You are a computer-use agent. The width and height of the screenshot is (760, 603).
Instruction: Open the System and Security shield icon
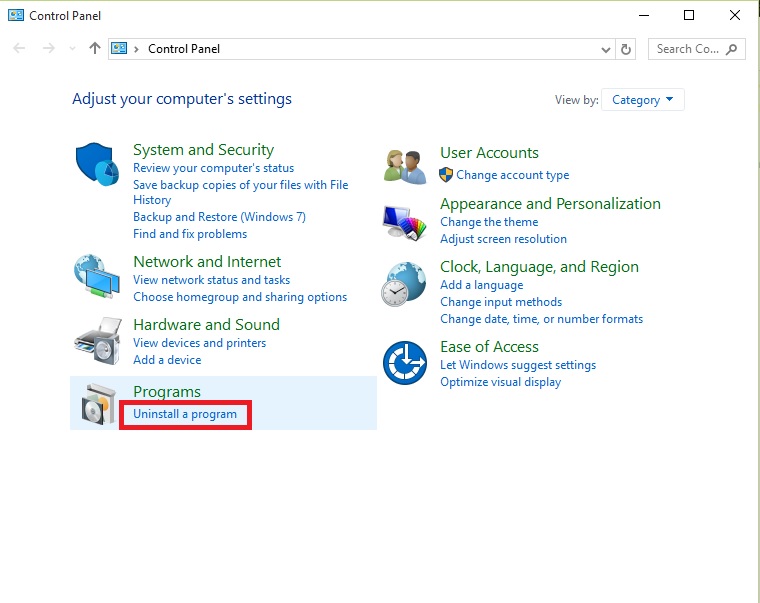tap(97, 164)
